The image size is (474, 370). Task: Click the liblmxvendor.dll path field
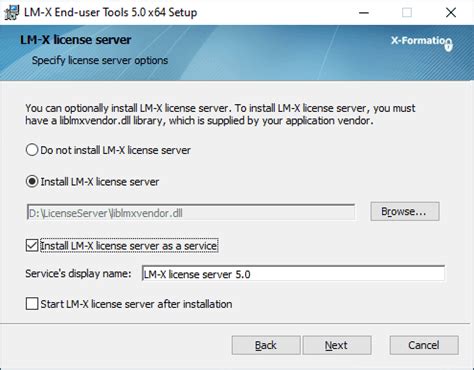[x=191, y=213]
